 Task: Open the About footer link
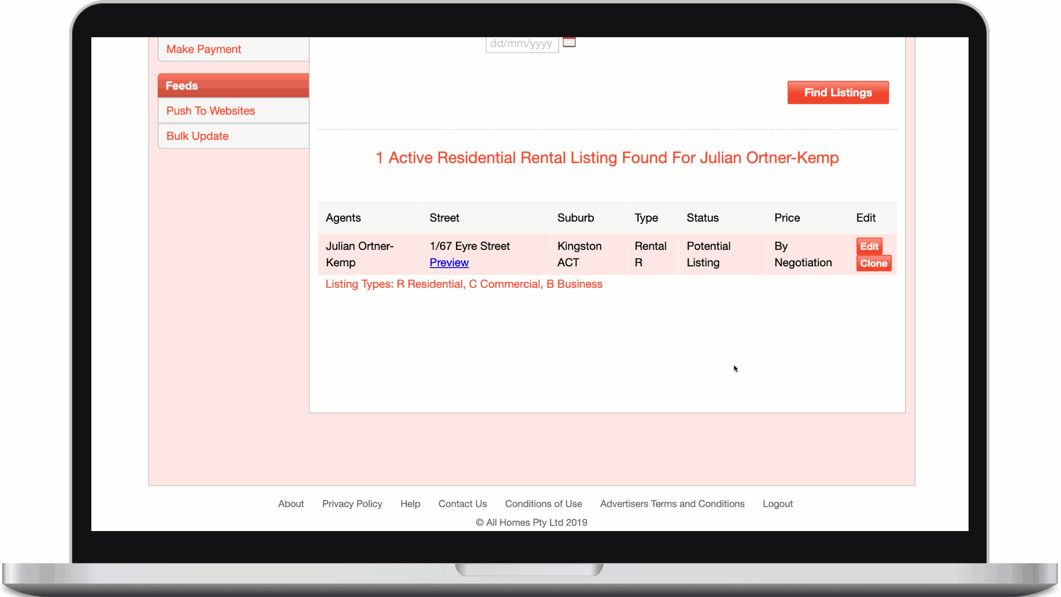pos(291,504)
